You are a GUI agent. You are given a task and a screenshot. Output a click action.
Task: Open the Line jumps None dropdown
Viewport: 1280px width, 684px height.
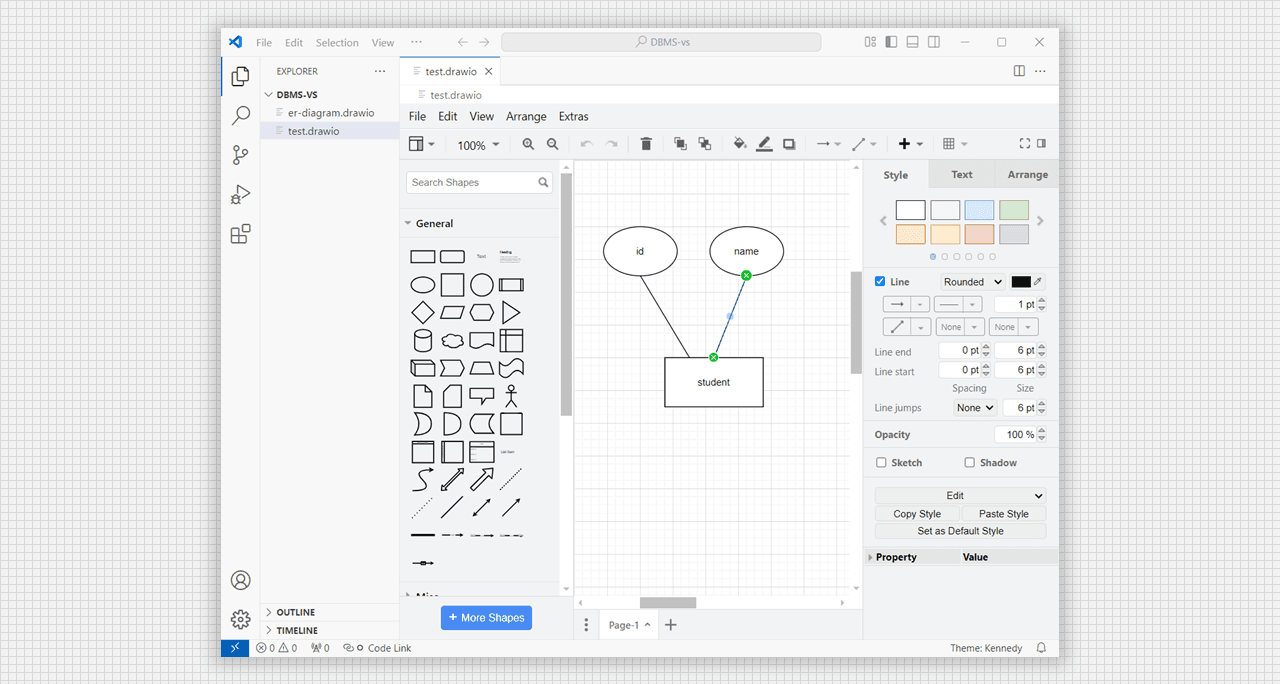pos(975,408)
